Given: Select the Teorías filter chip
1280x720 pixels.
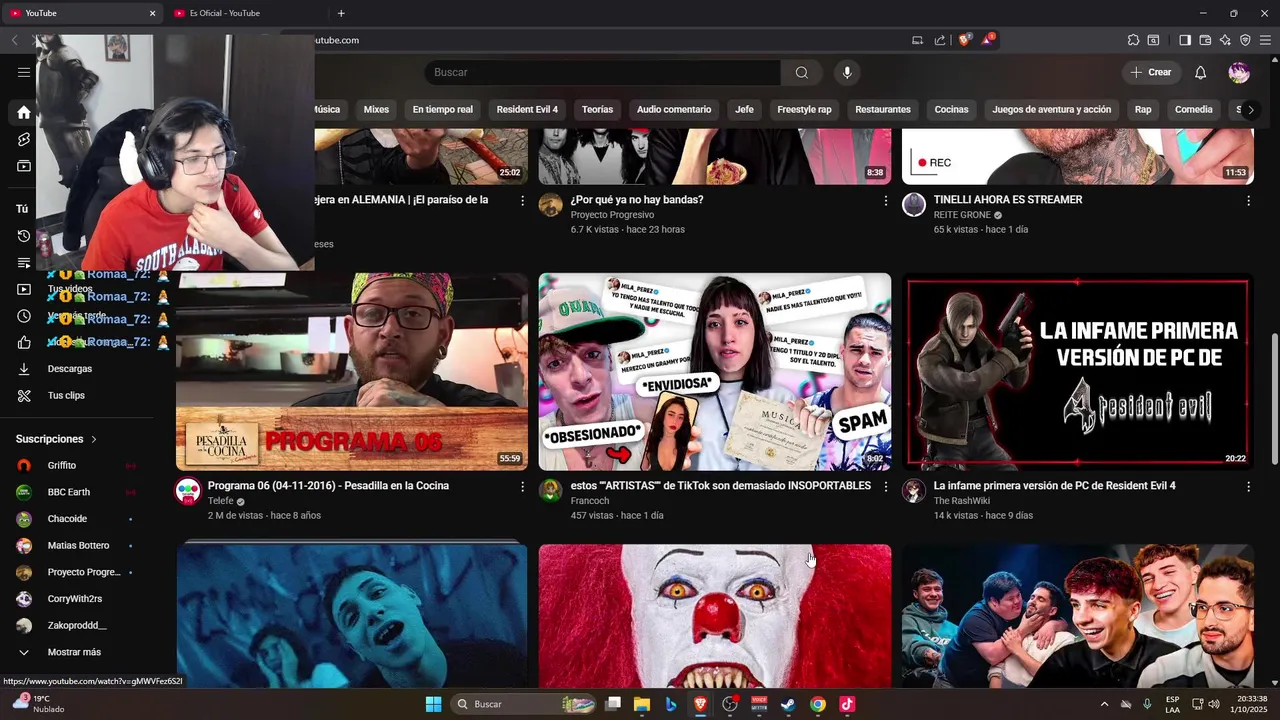Looking at the screenshot, I should point(597,110).
